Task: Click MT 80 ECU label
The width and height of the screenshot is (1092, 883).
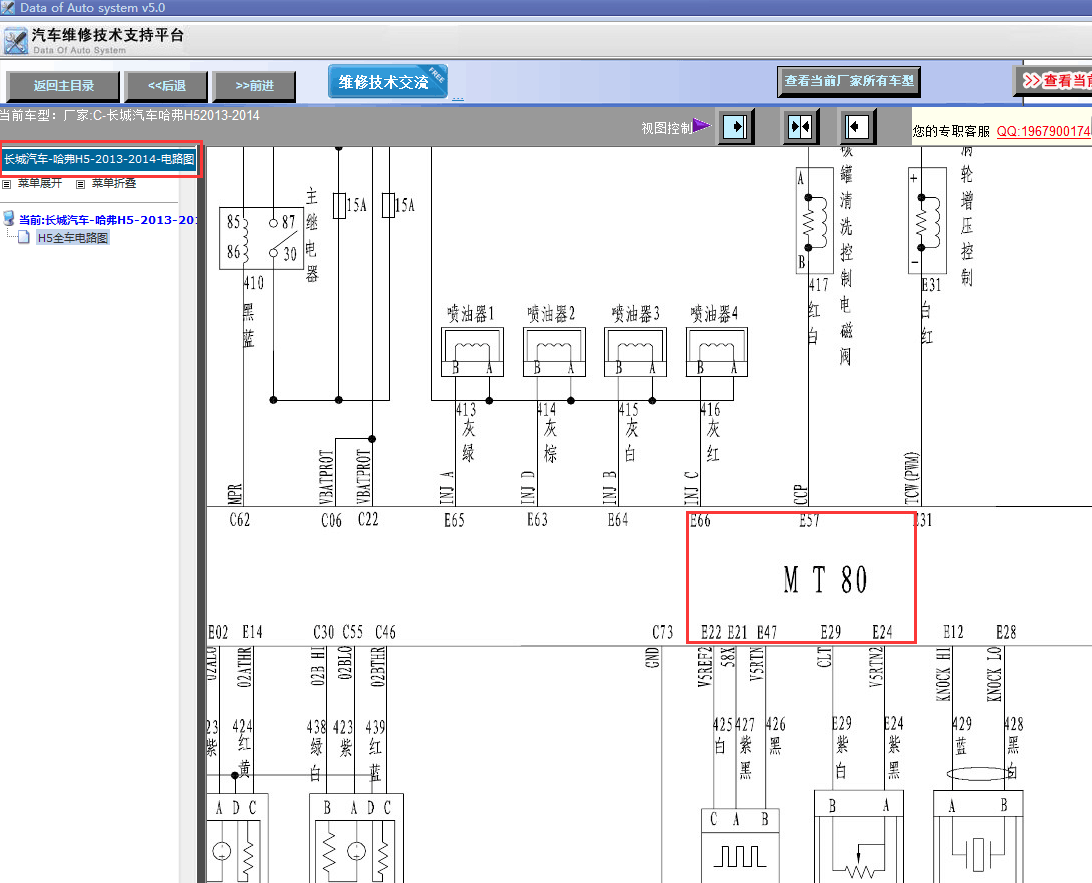Action: 825,579
